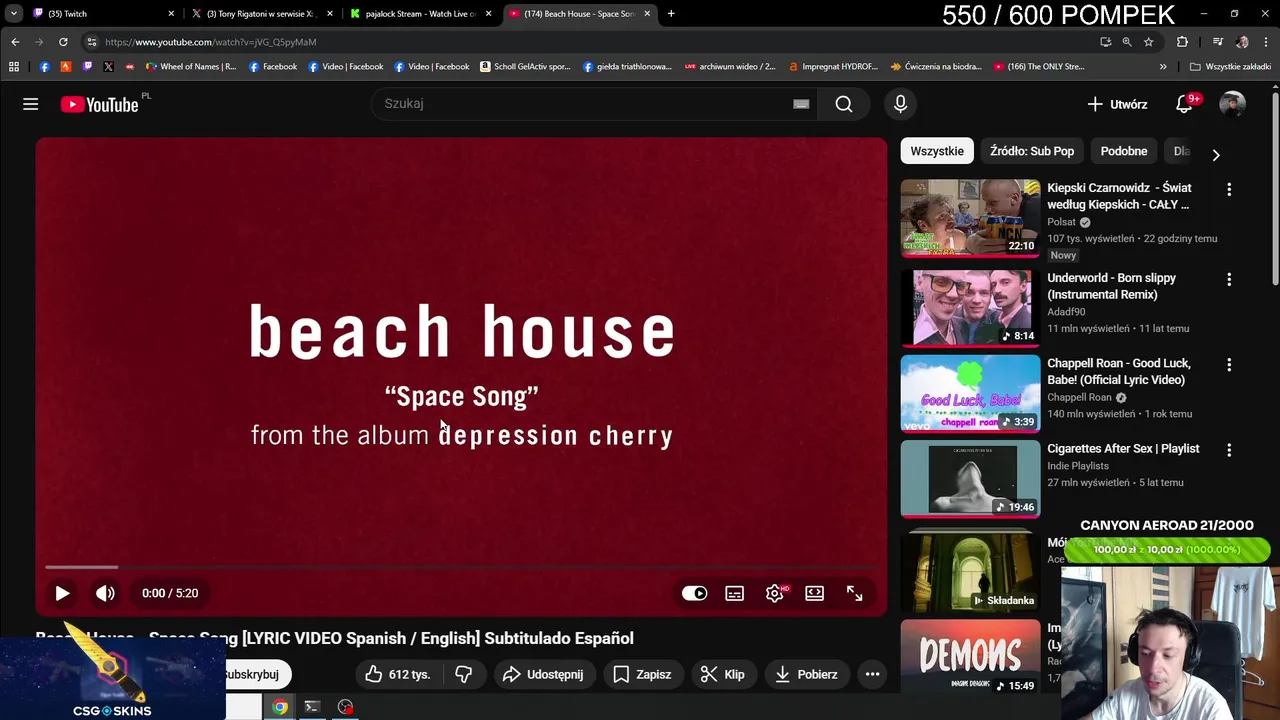Screen dimensions: 1280x720
Task: Open the giełda triathlonowa bookmark
Action: [627, 67]
